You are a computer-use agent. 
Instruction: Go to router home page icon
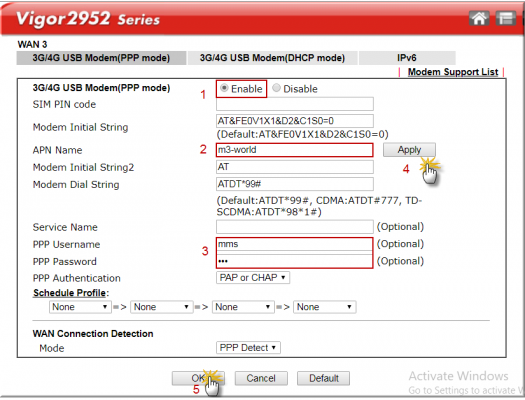[479, 18]
